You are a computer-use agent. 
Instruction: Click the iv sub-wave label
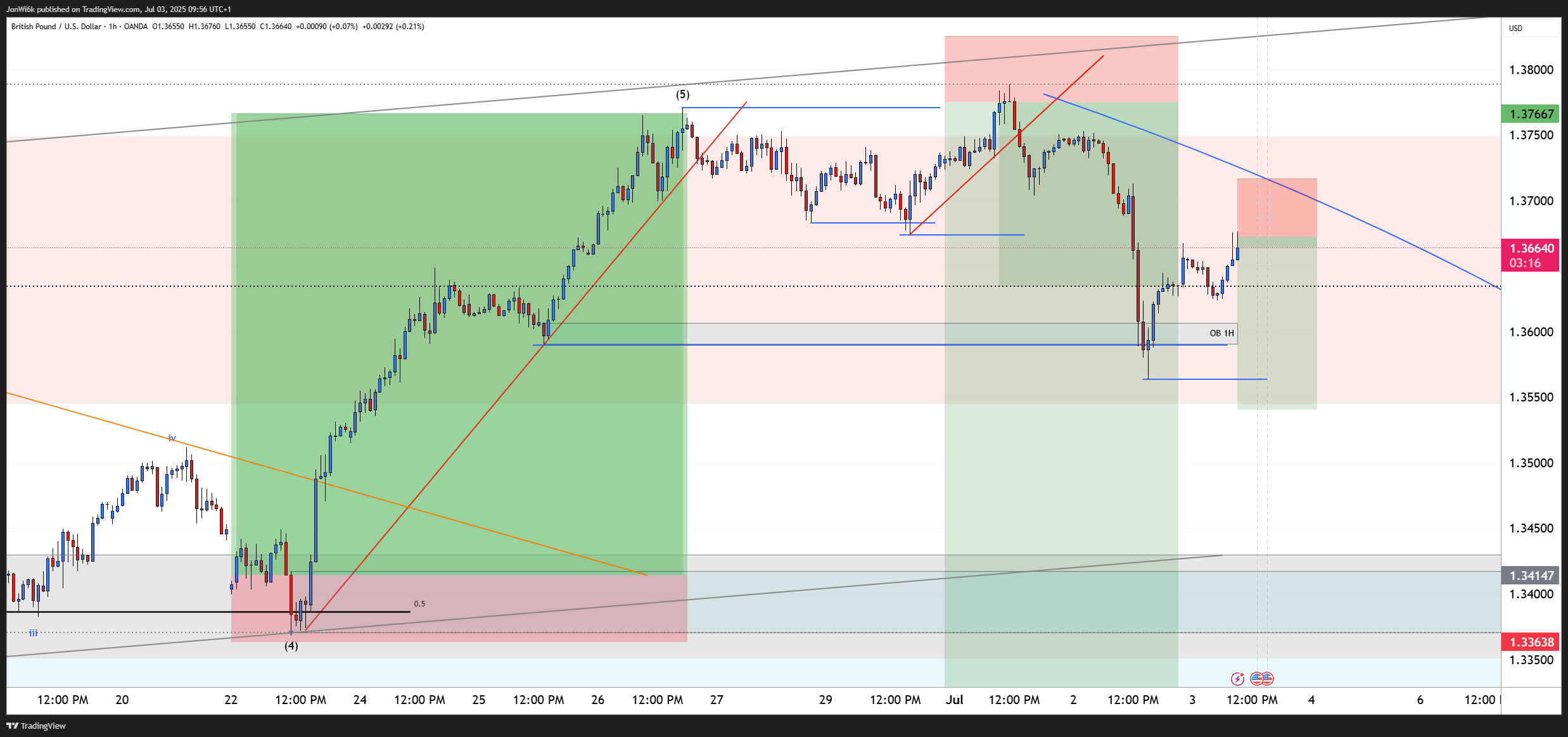172,438
